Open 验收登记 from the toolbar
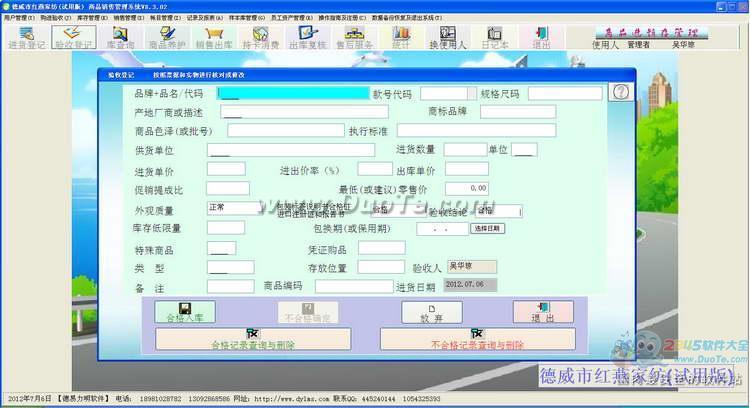This screenshot has height=408, width=750. pos(72,38)
